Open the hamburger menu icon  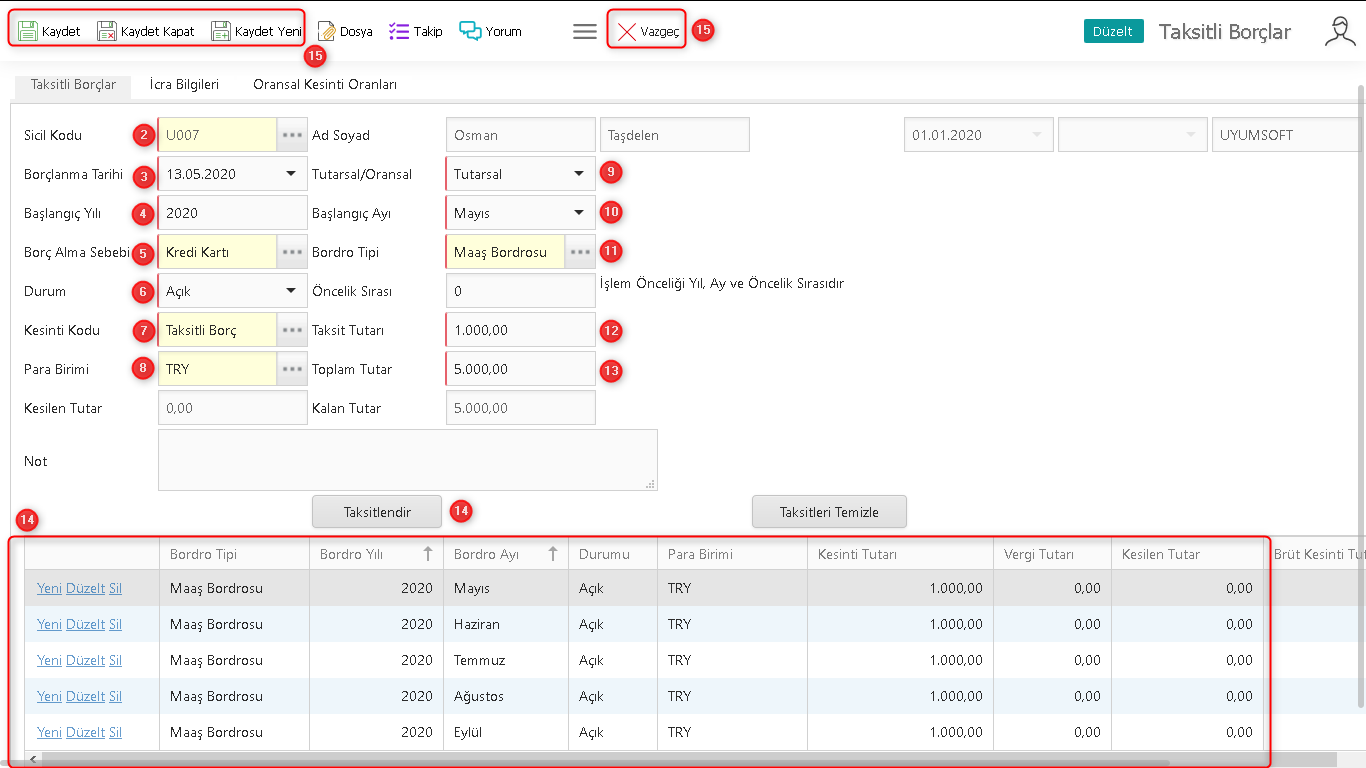pos(585,31)
